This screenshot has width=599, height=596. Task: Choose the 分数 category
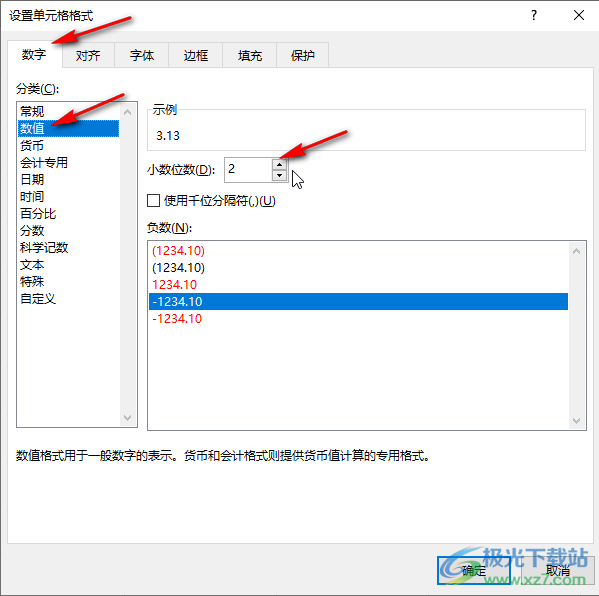coord(69,230)
